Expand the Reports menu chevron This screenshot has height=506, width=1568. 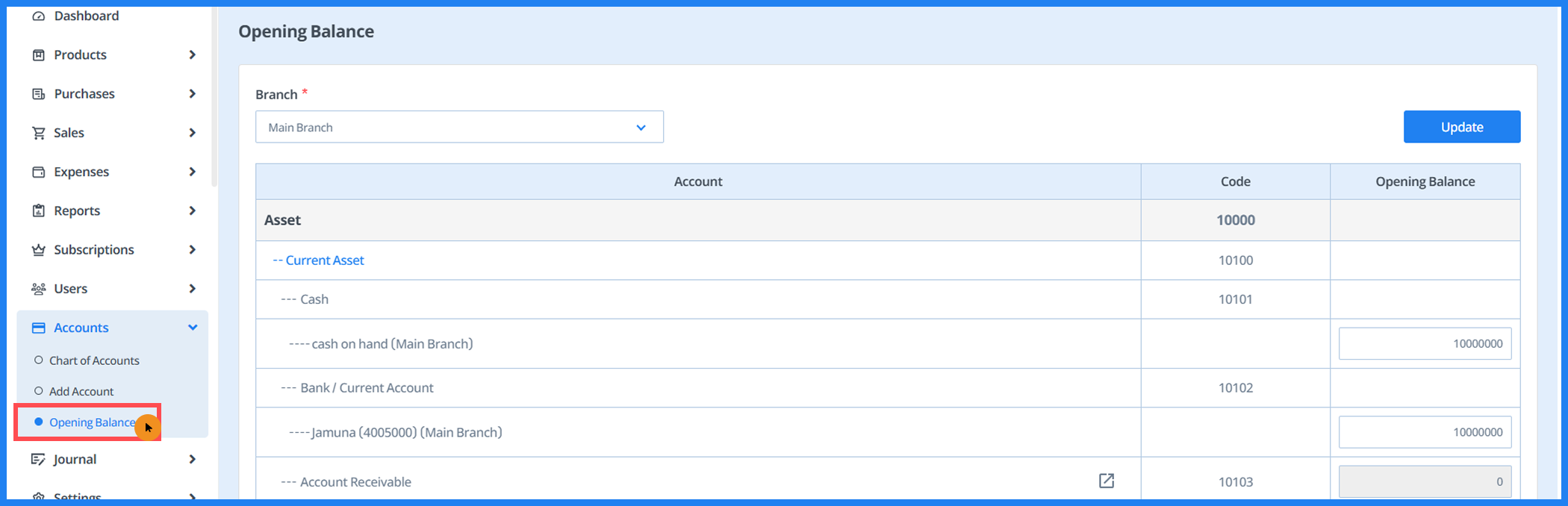click(x=193, y=210)
